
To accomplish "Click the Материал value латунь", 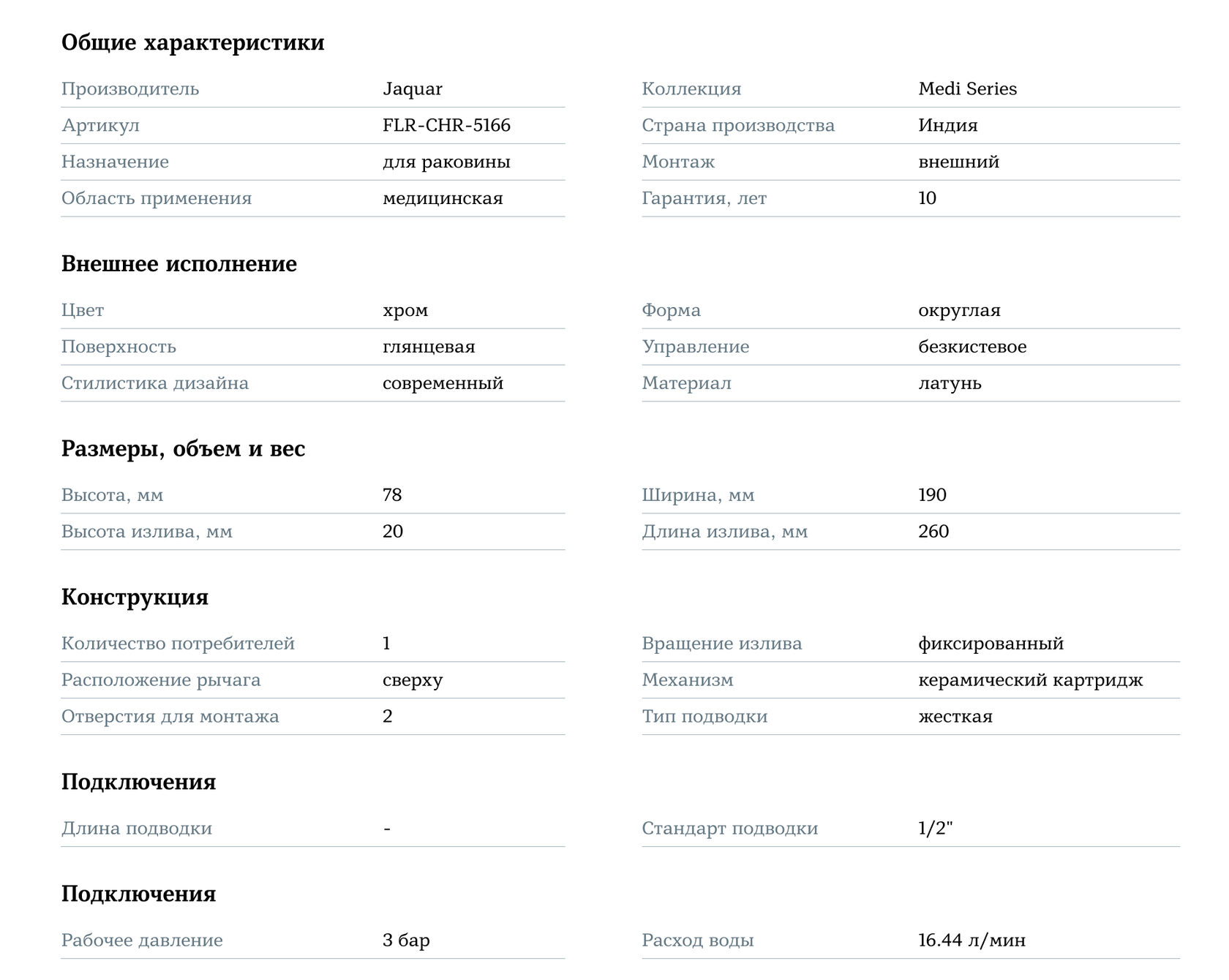I will [950, 383].
